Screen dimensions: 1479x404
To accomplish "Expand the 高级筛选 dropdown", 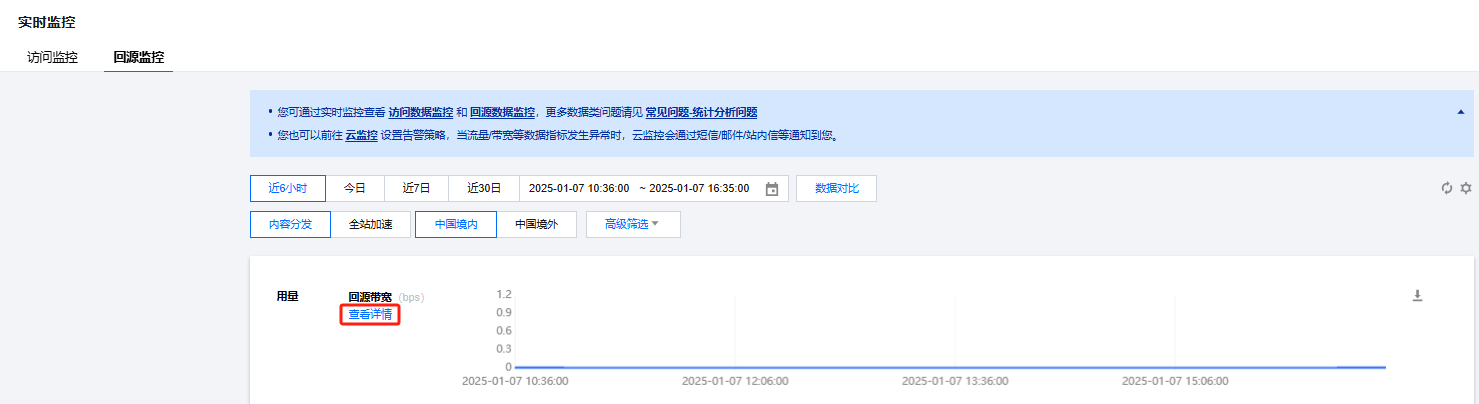I will 633,224.
